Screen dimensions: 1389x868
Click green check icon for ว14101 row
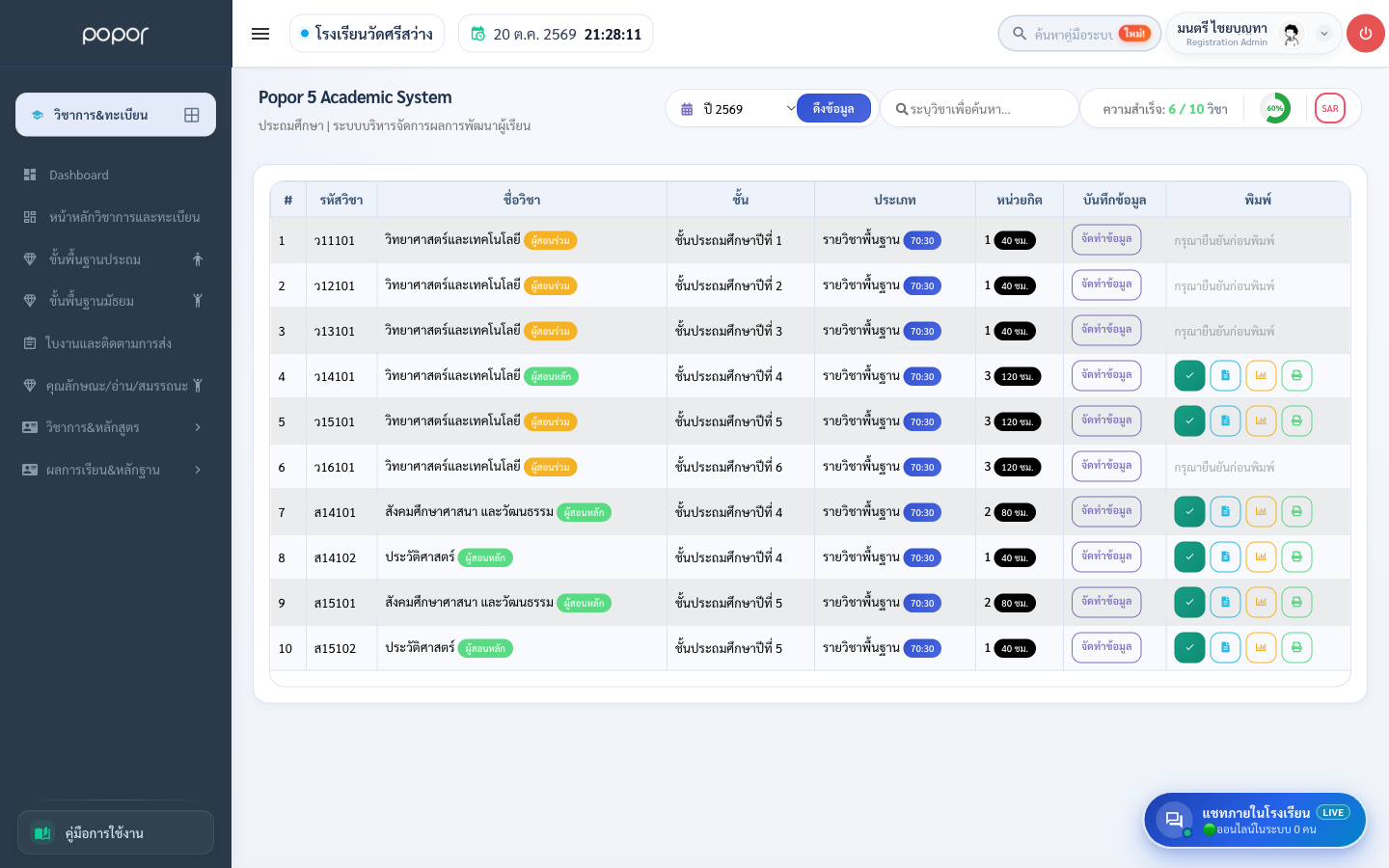1189,376
